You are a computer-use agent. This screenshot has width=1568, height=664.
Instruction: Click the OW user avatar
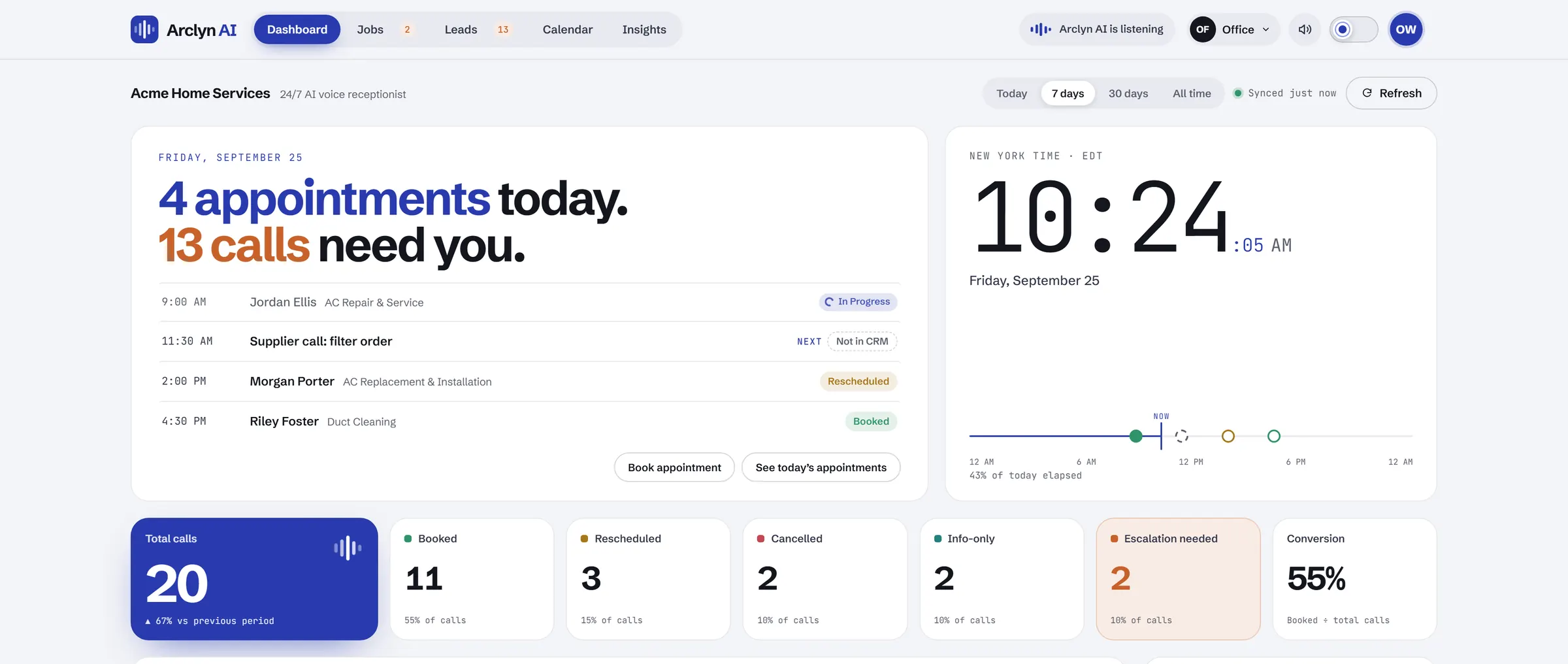1406,29
